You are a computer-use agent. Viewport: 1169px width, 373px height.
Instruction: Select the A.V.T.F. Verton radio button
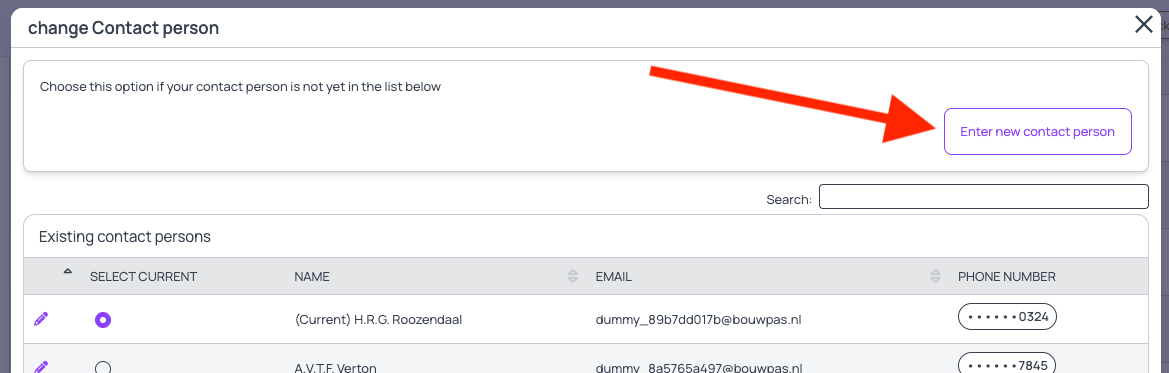pyautogui.click(x=103, y=367)
